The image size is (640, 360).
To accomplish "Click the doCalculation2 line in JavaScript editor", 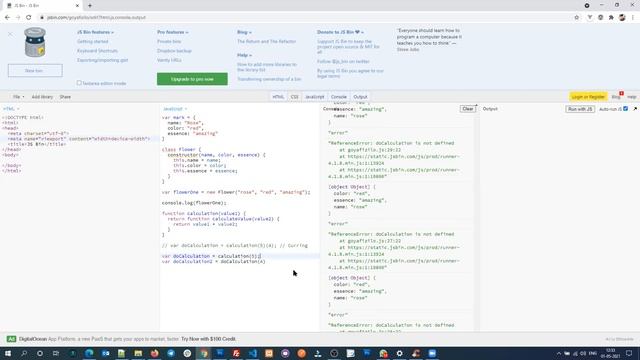I will click(x=213, y=262).
